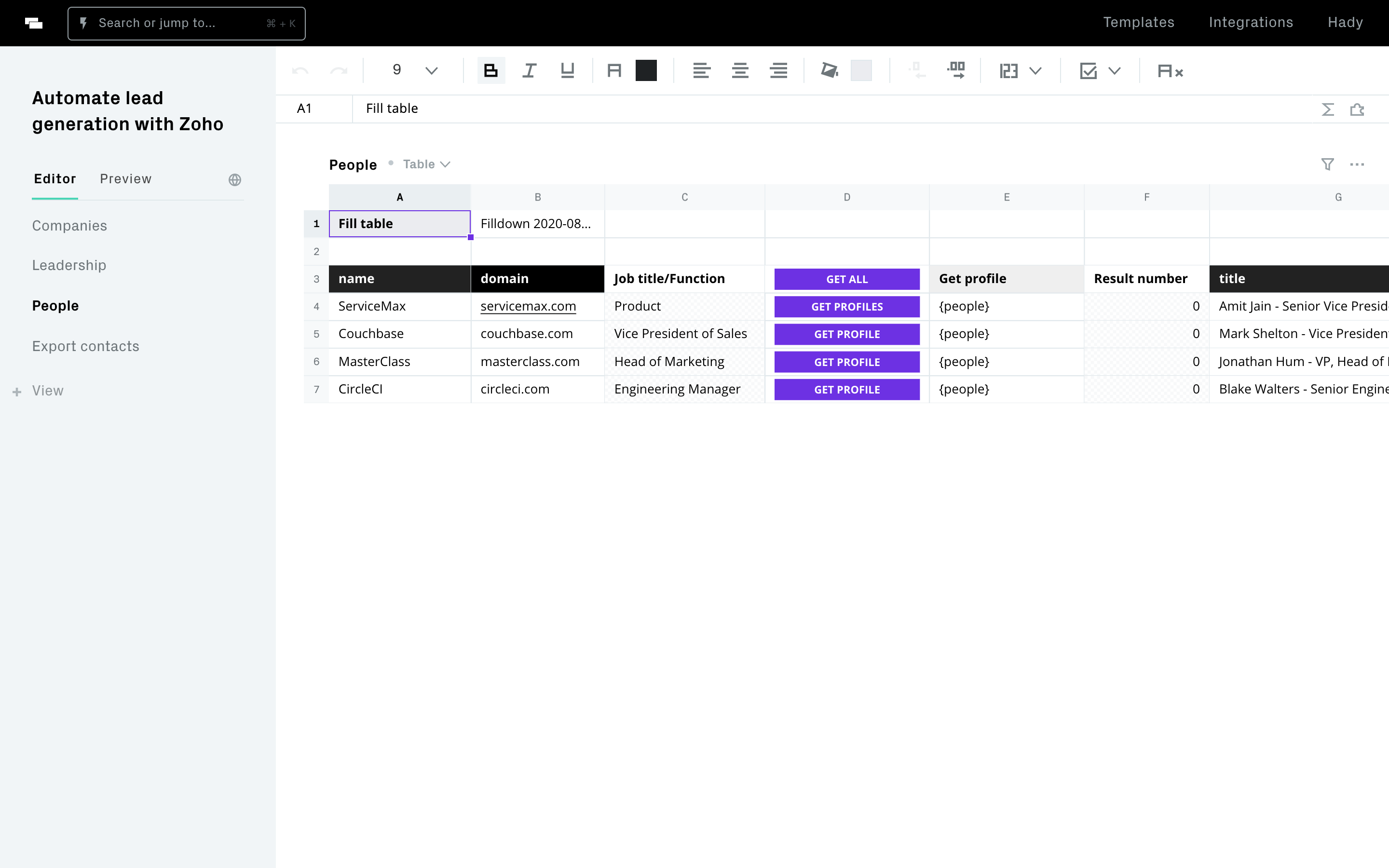Click the checkbox insert icon

click(x=1088, y=71)
